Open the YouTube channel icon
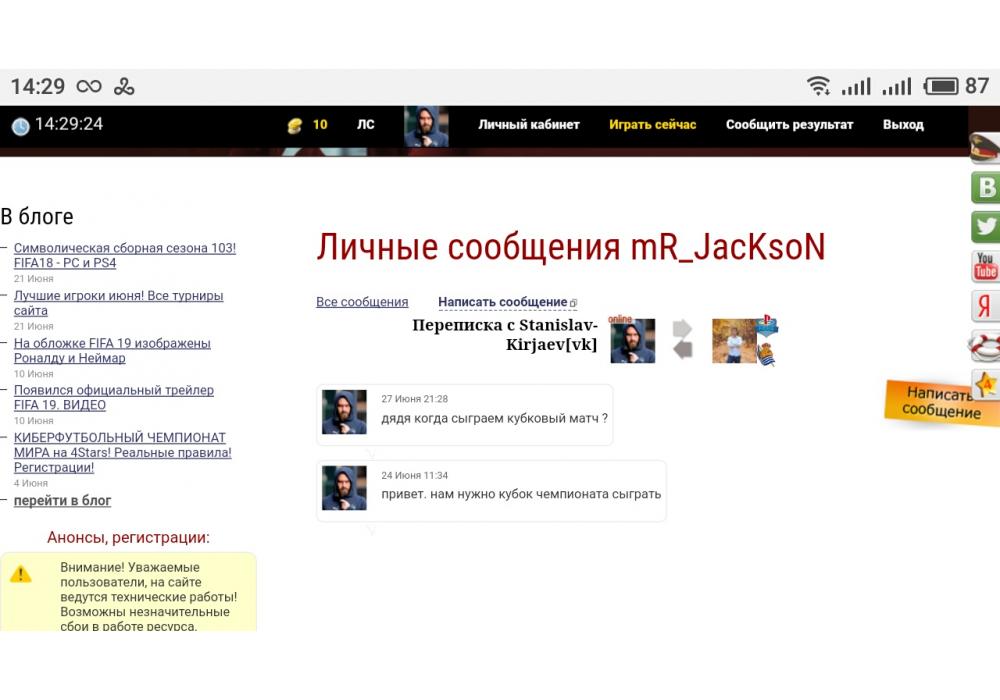The height and width of the screenshot is (700, 1000). point(986,267)
